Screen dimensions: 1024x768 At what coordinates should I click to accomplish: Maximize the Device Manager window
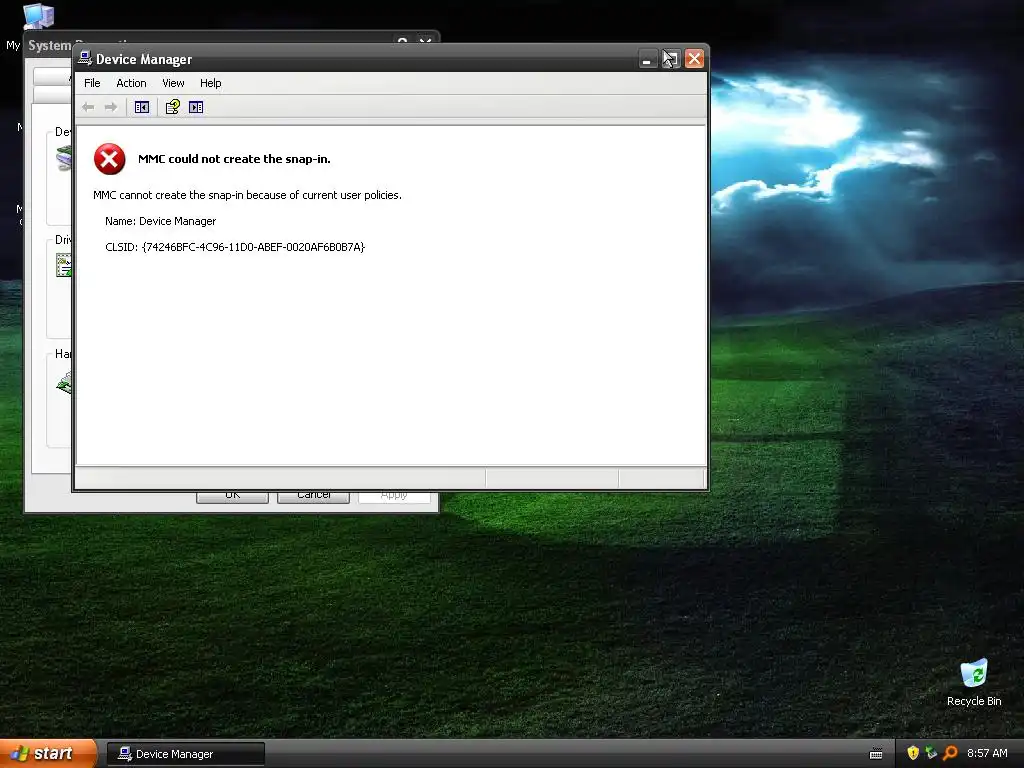click(x=671, y=59)
